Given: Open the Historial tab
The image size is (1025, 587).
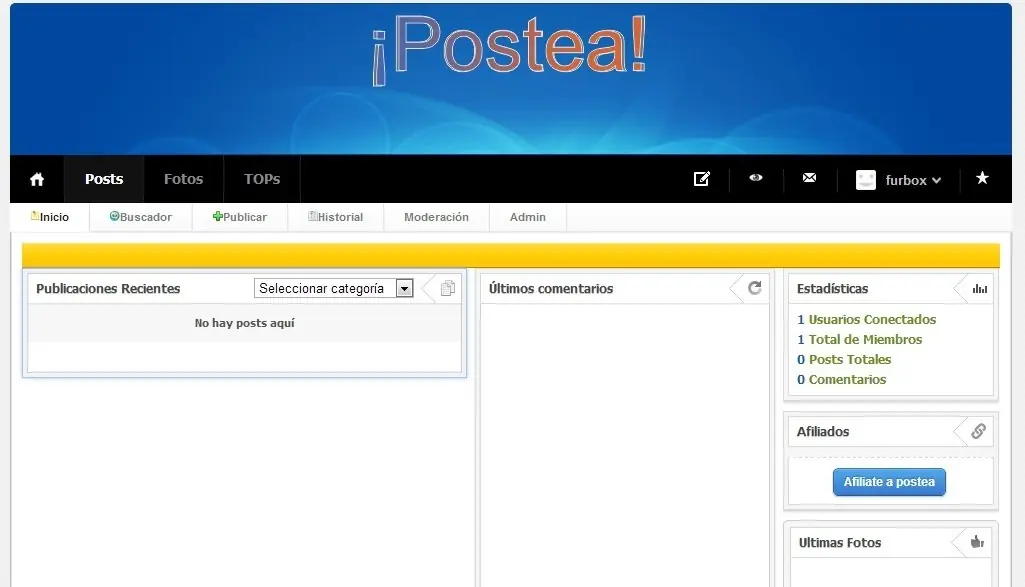Looking at the screenshot, I should tap(336, 217).
